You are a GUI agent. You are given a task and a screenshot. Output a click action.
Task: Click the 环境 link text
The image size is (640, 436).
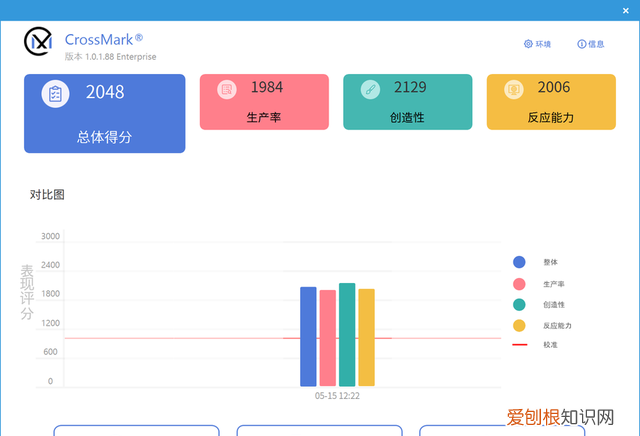[543, 44]
